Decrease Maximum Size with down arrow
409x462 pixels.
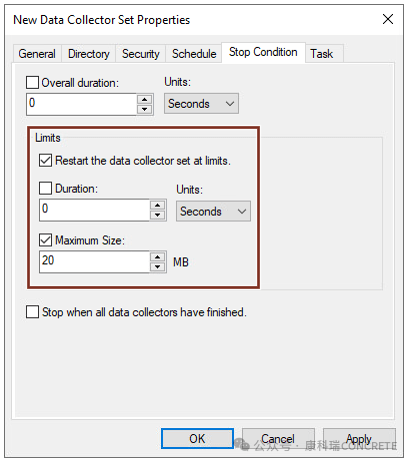pos(157,267)
